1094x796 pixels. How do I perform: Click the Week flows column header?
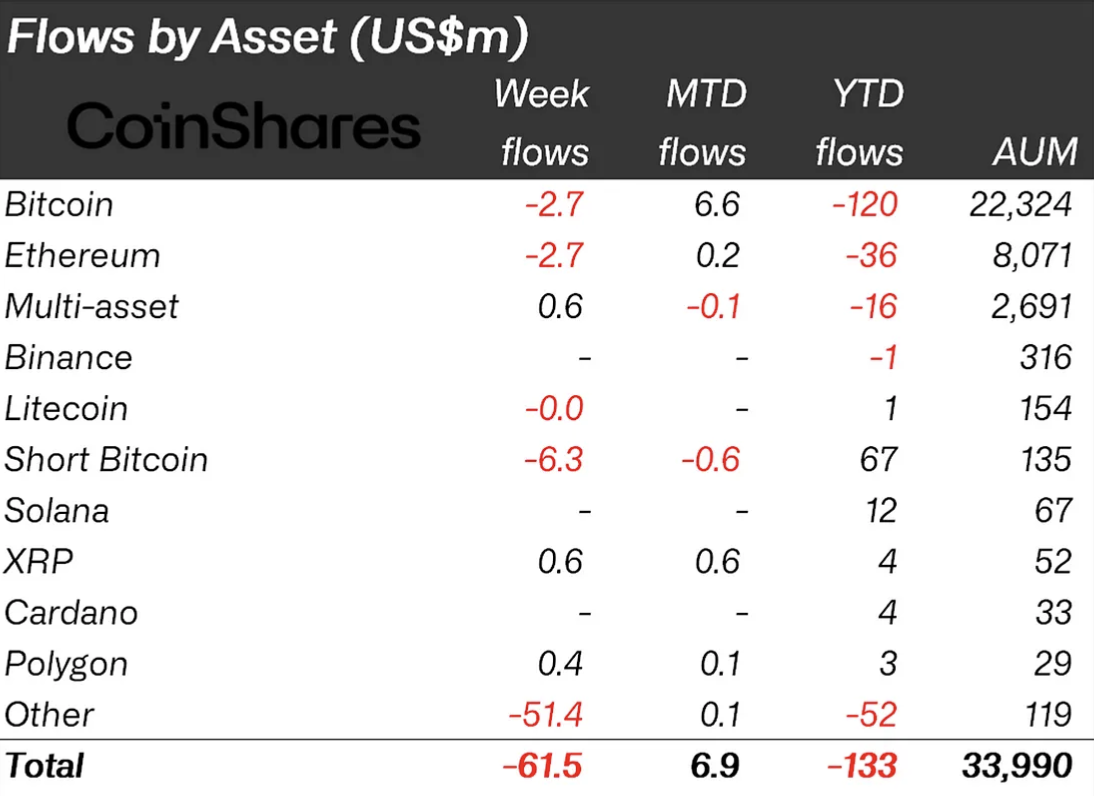pyautogui.click(x=543, y=123)
